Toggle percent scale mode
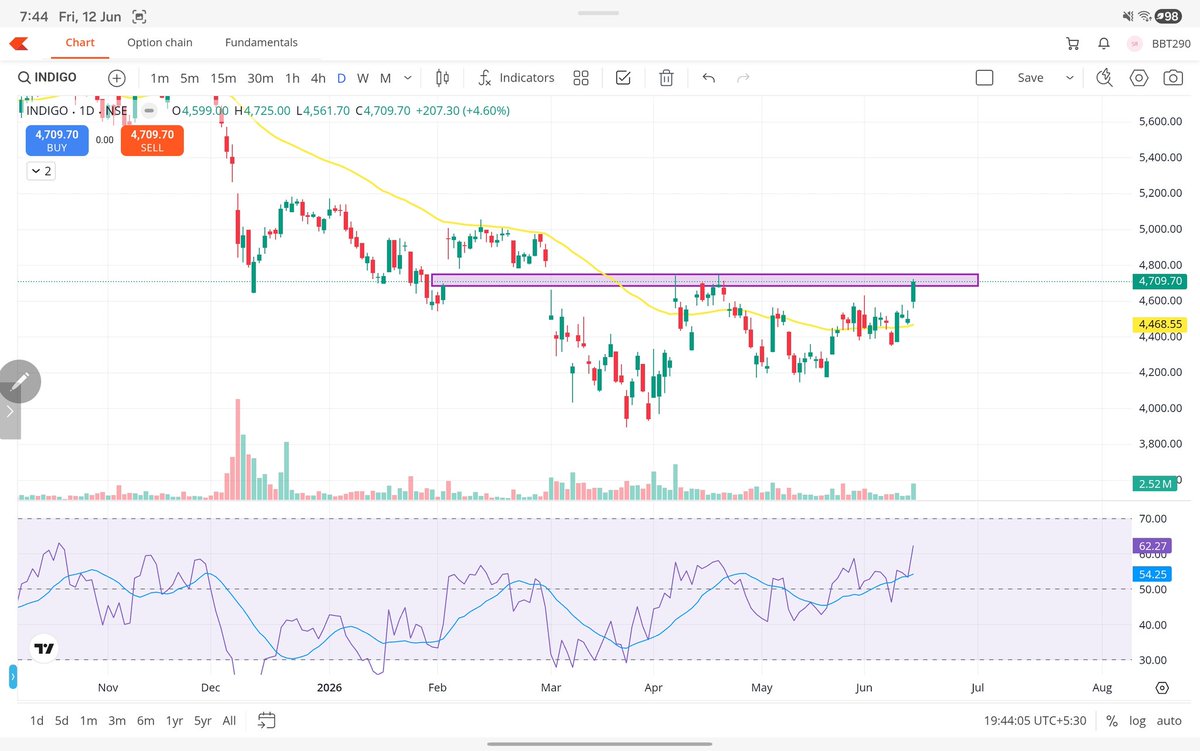 (x=1112, y=721)
